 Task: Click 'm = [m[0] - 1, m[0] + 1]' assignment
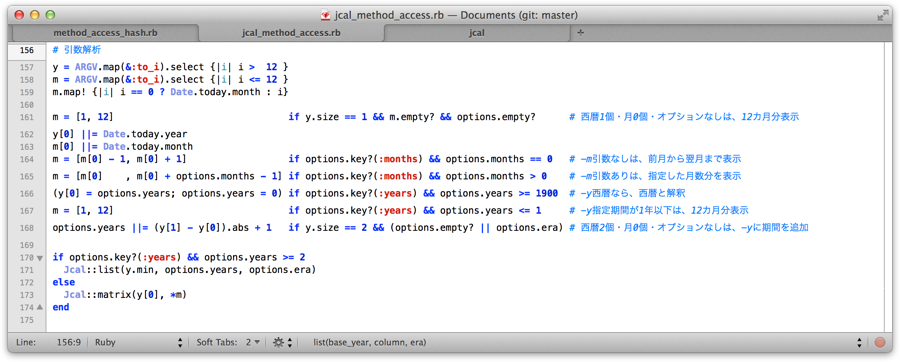click(119, 158)
